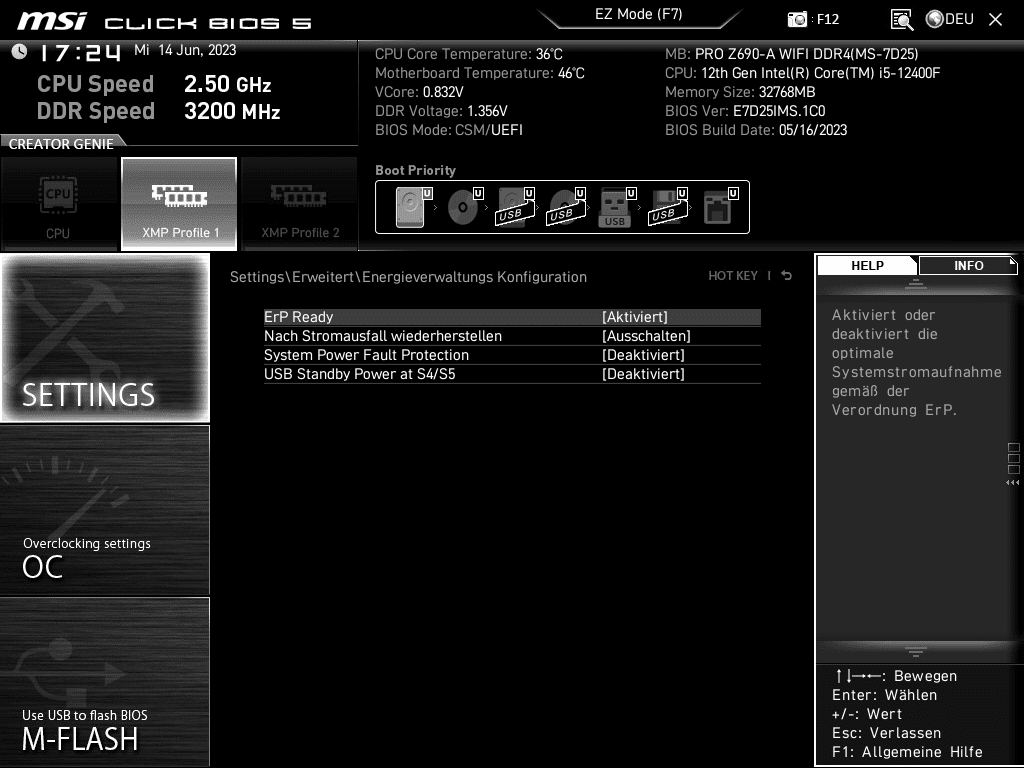Screen dimensions: 1024x768
Task: Select the USB key boot device icon
Action: pos(615,207)
